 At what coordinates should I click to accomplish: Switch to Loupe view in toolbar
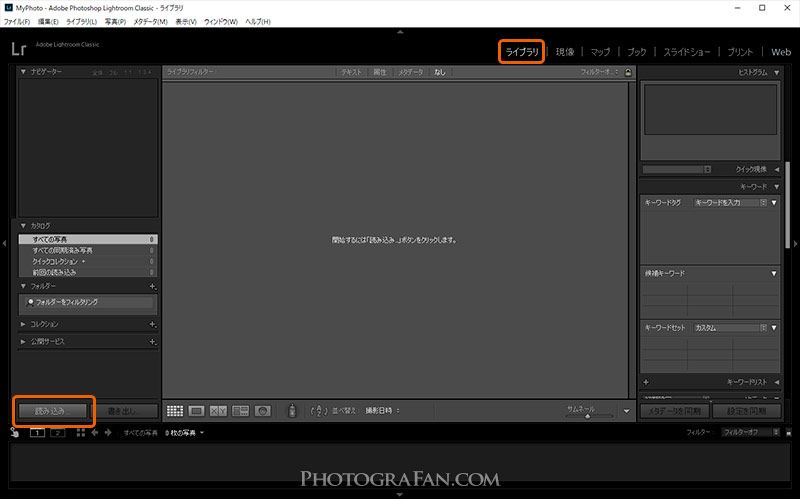196,411
